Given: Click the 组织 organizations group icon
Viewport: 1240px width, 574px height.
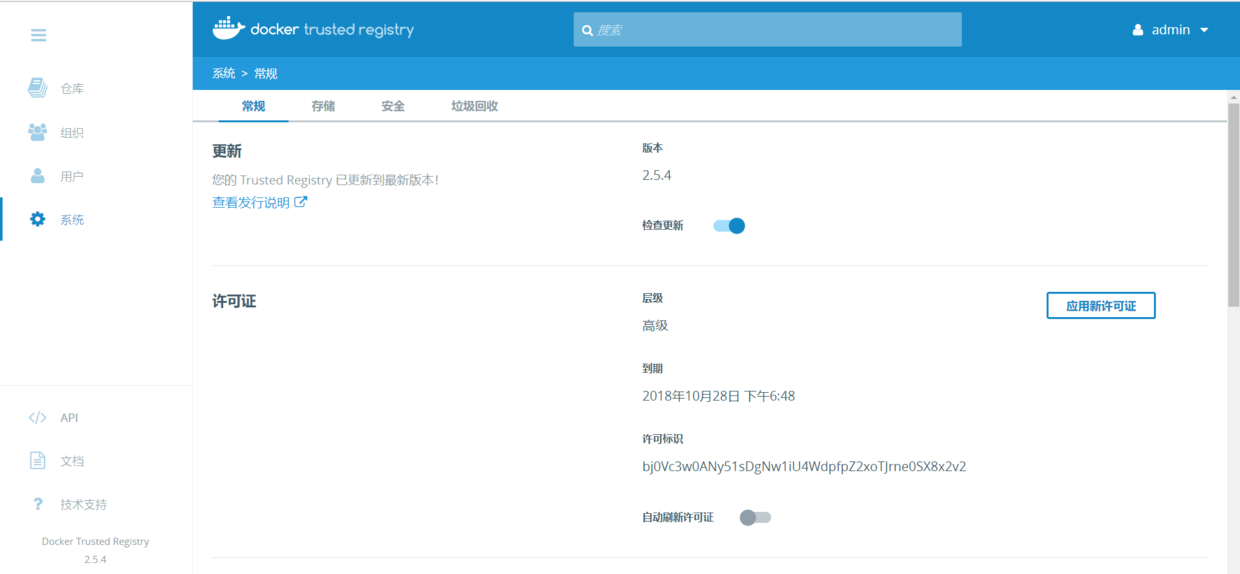Looking at the screenshot, I should (x=37, y=132).
